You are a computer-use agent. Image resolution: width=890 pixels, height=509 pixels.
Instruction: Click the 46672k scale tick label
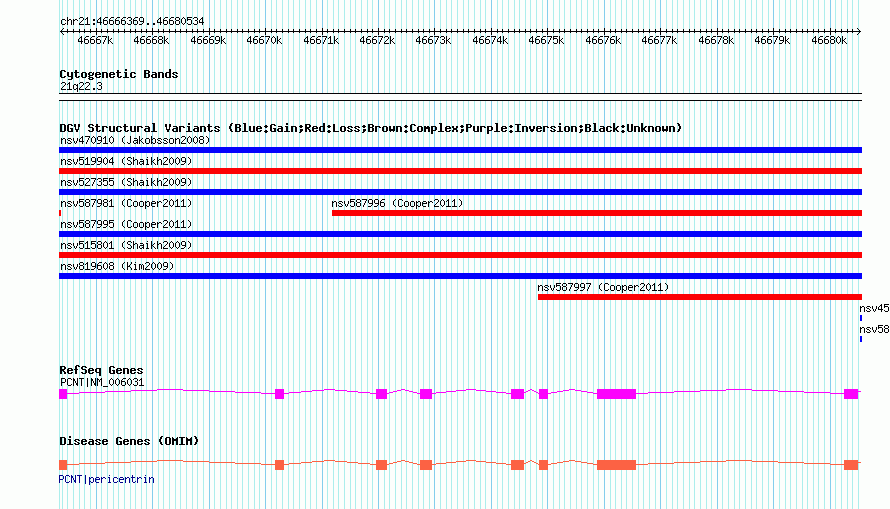[x=377, y=41]
